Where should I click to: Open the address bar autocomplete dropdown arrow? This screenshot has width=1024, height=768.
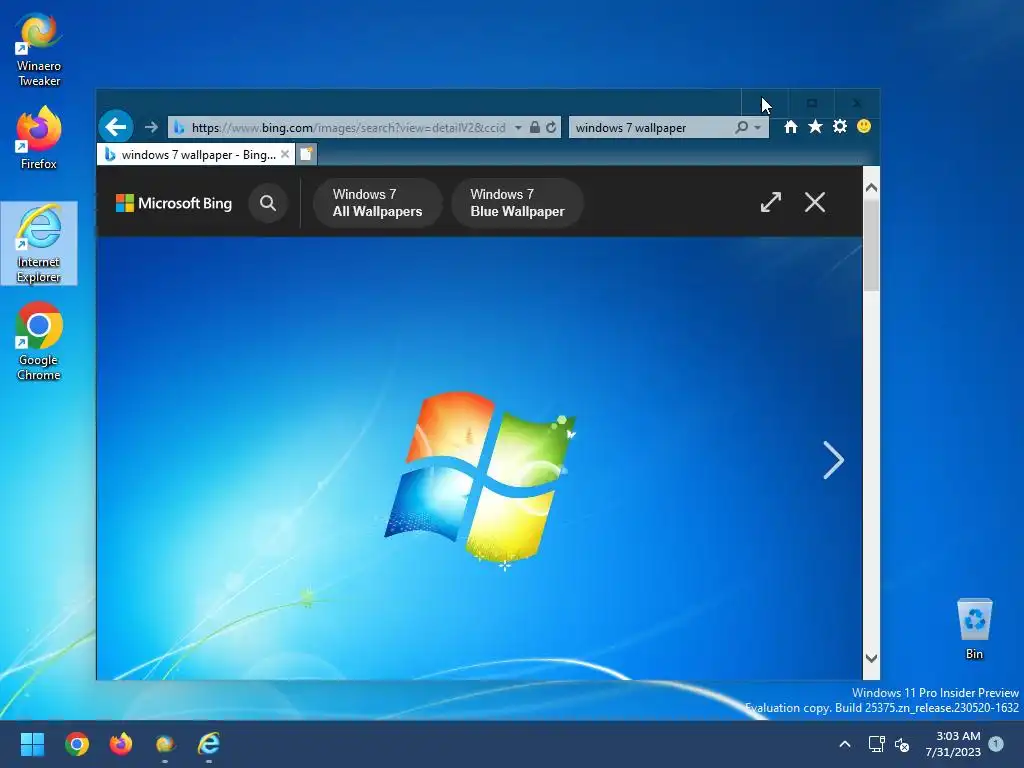(518, 127)
